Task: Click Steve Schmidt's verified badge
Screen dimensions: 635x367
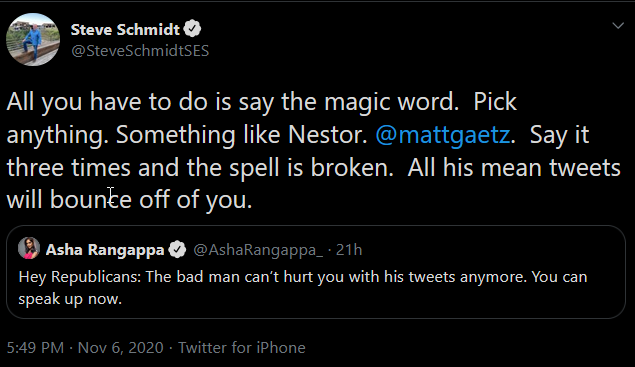Action: coord(192,29)
